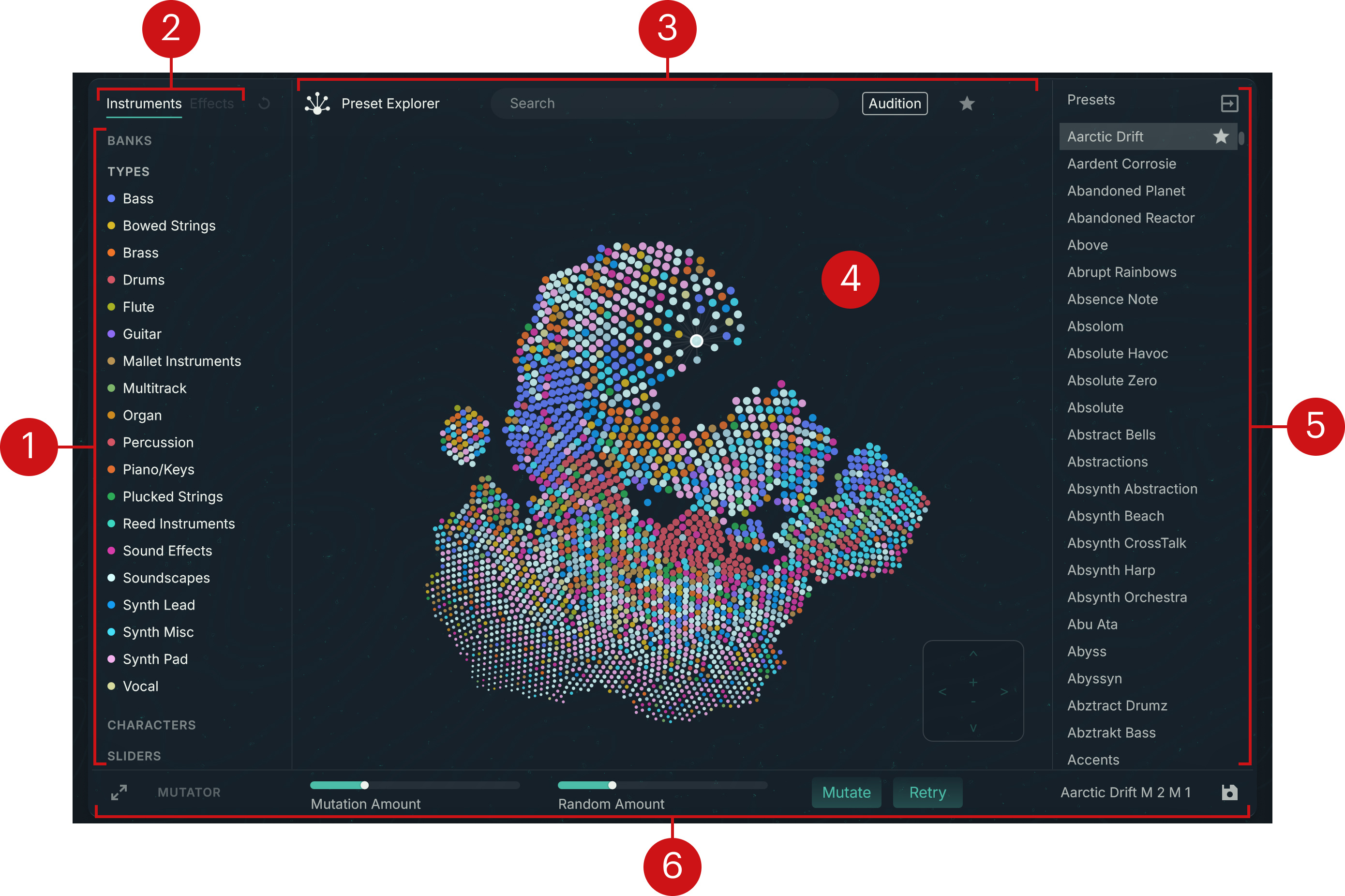The width and height of the screenshot is (1345, 896).
Task: Pan map right with the navigation arrow
Action: [x=1004, y=692]
